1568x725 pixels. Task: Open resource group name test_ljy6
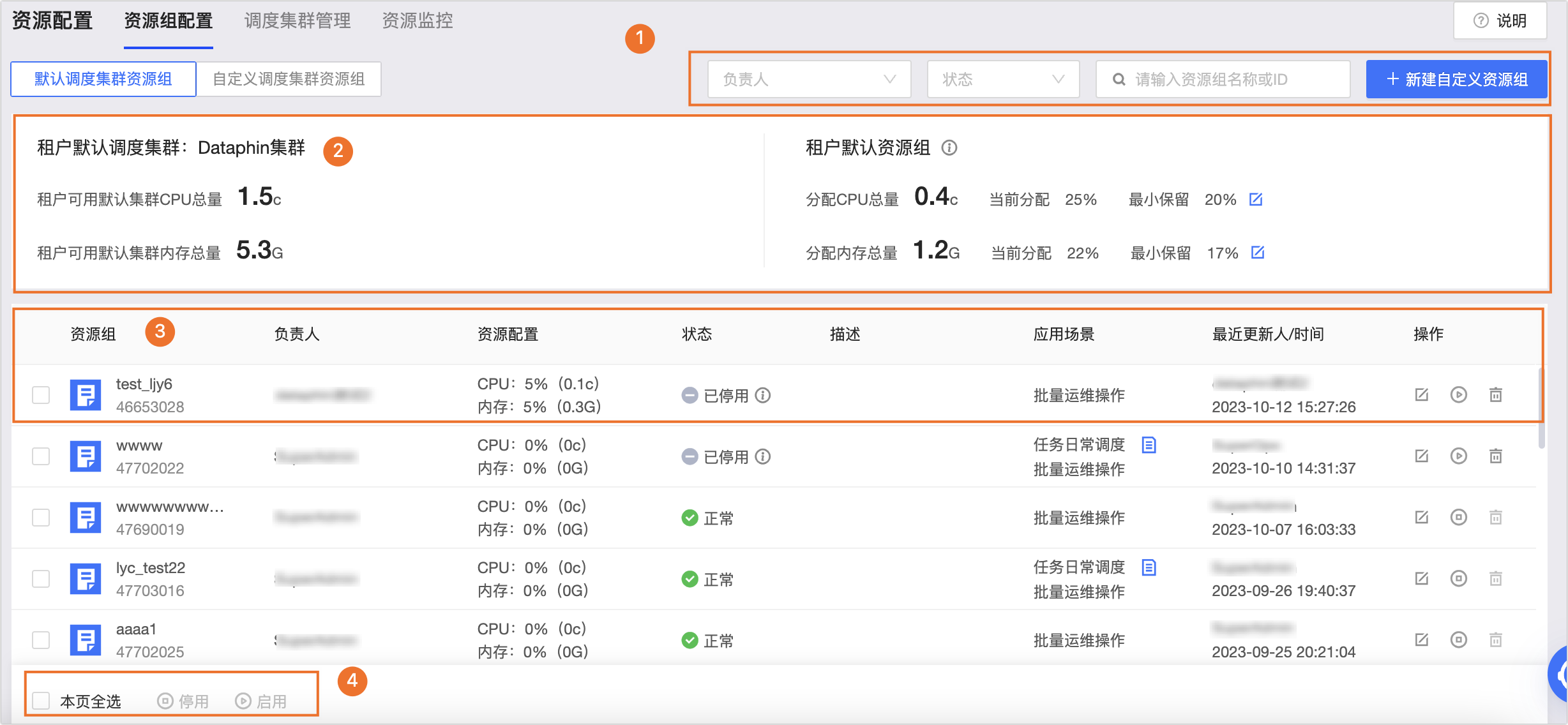(144, 384)
